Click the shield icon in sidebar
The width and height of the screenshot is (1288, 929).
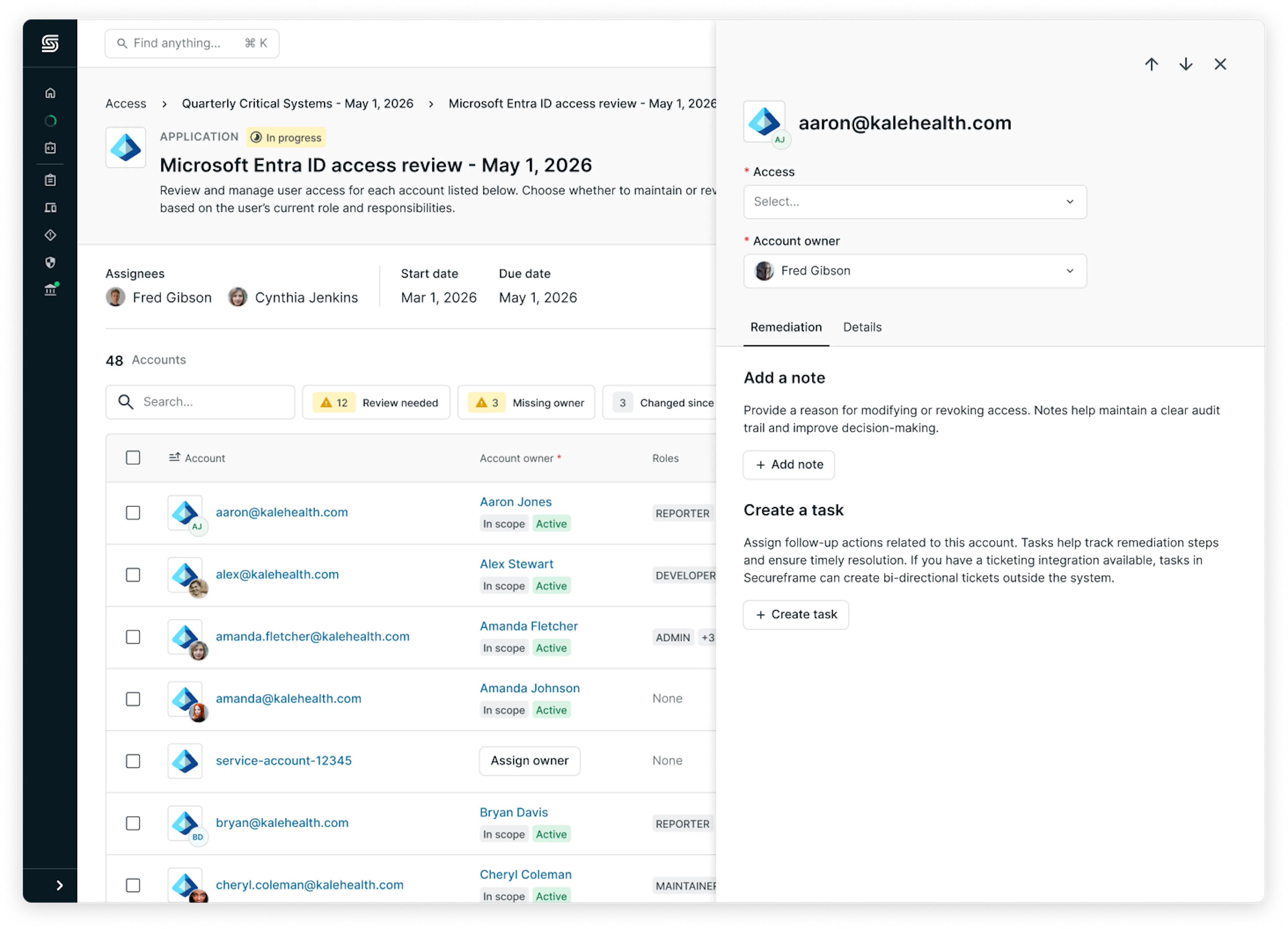pyautogui.click(x=51, y=262)
